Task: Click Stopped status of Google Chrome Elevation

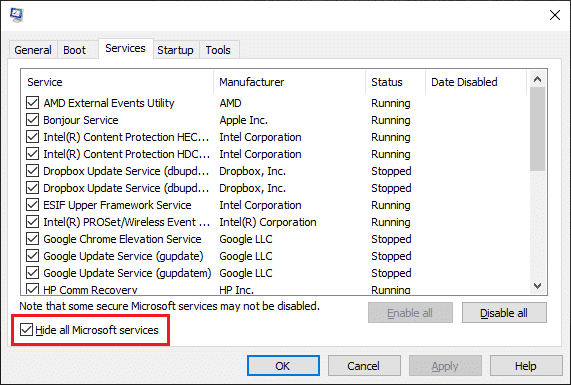Action: coord(391,239)
